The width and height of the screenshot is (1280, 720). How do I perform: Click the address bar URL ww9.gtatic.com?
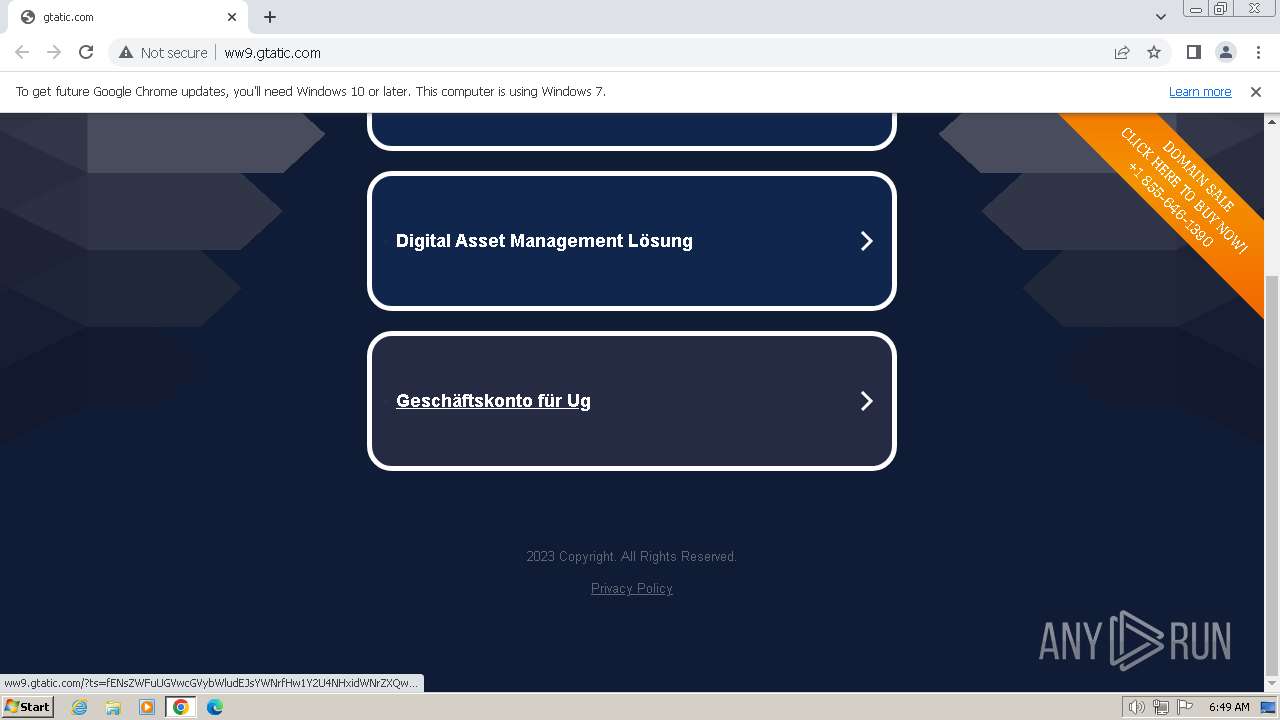(272, 53)
